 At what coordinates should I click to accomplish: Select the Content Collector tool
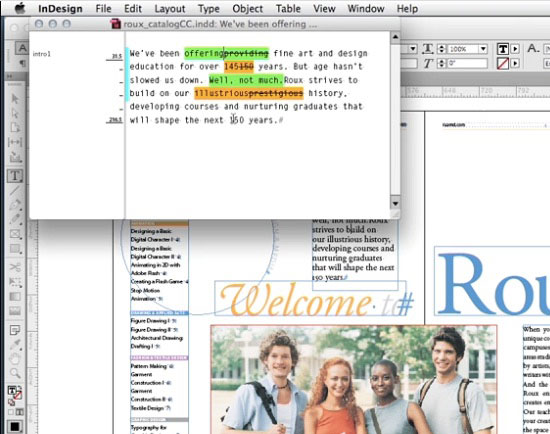click(15, 157)
